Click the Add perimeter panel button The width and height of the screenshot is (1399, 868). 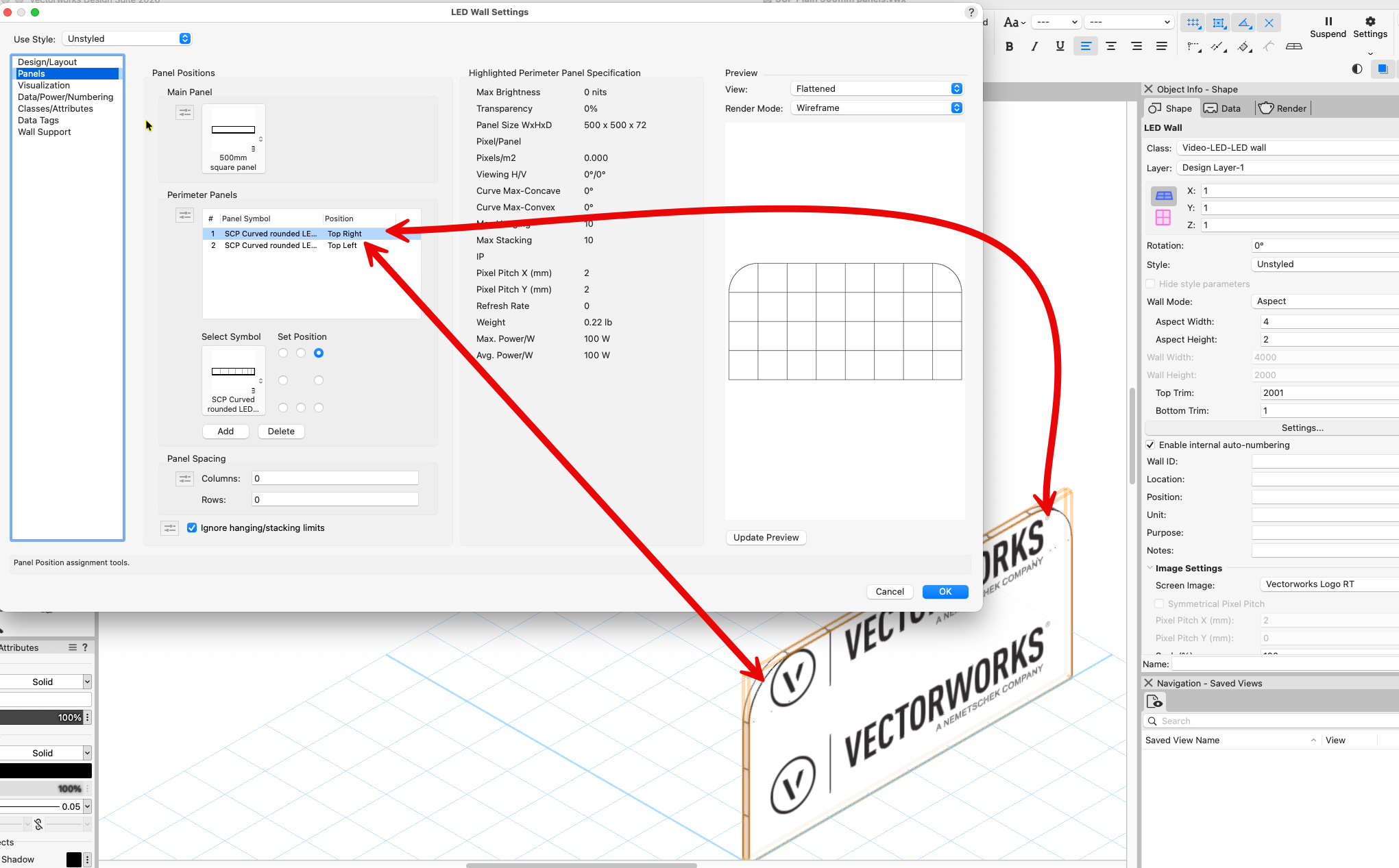coord(226,432)
